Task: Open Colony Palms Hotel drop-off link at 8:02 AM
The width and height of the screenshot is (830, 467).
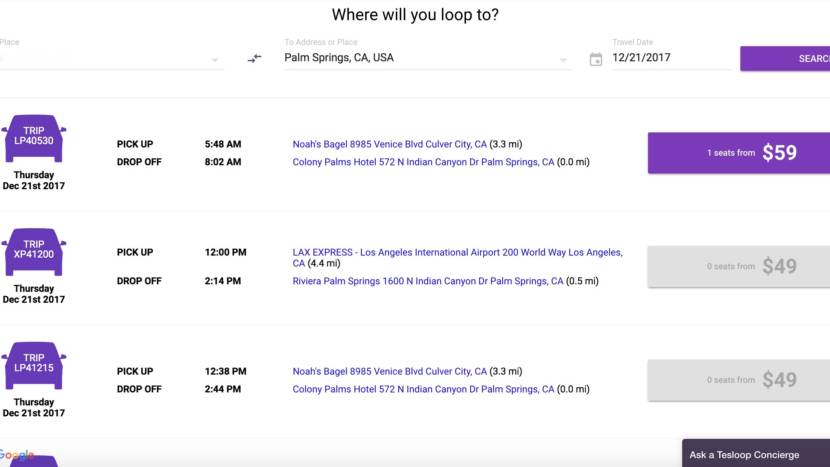Action: (422, 162)
